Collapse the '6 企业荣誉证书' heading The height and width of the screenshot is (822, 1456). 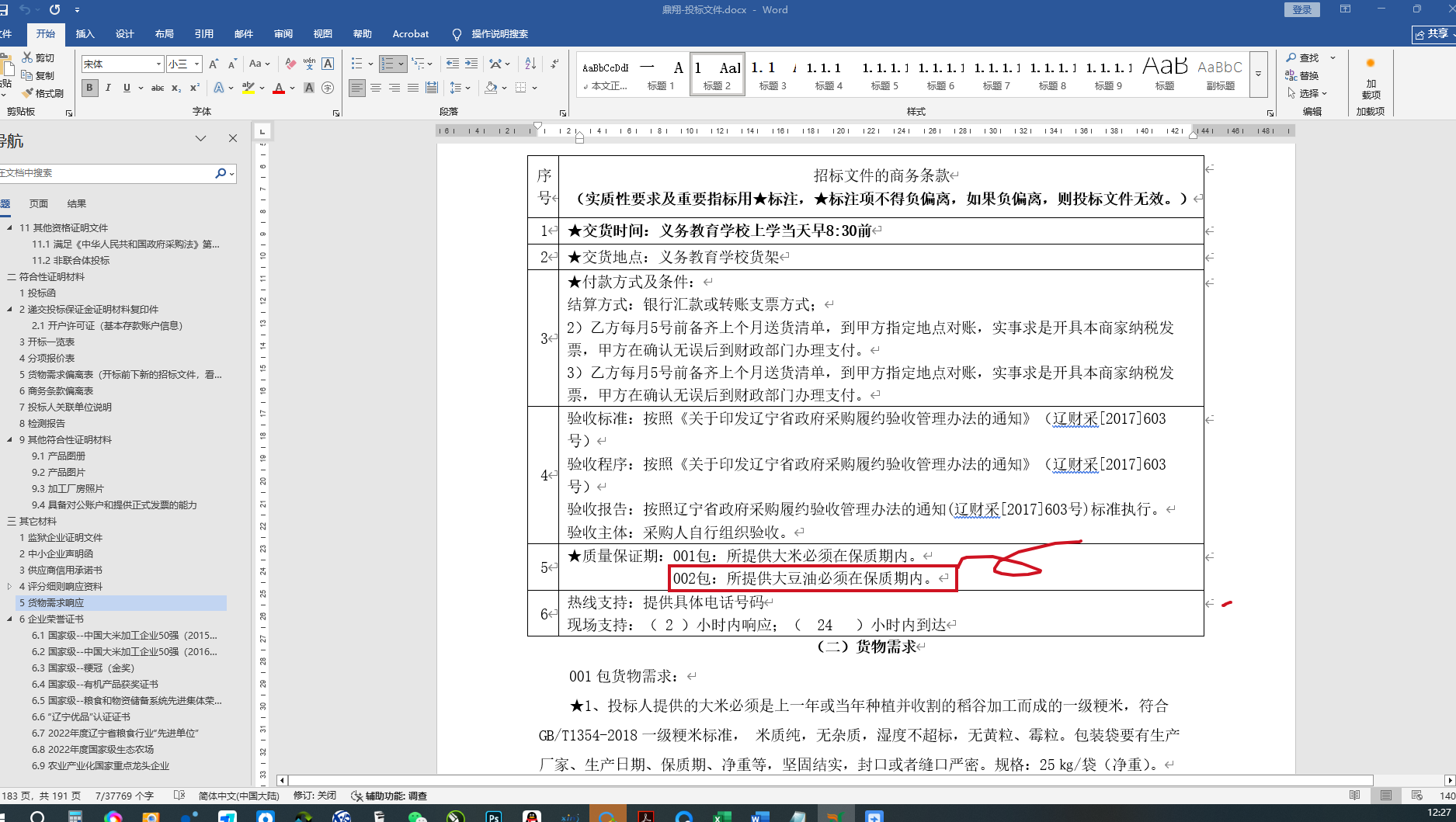click(9, 619)
